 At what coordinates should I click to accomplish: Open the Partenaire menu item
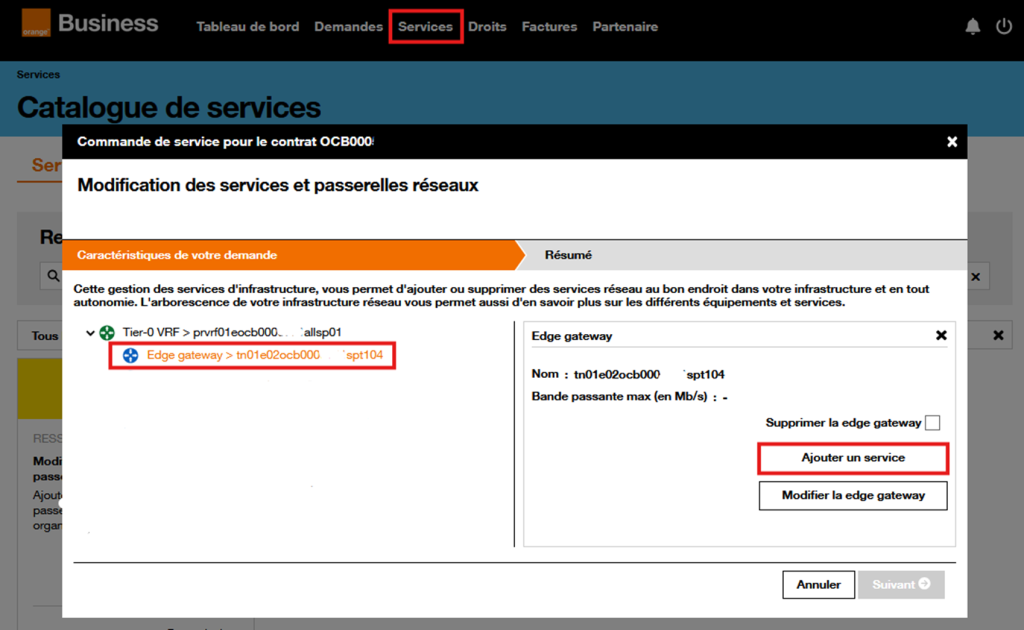tap(625, 27)
